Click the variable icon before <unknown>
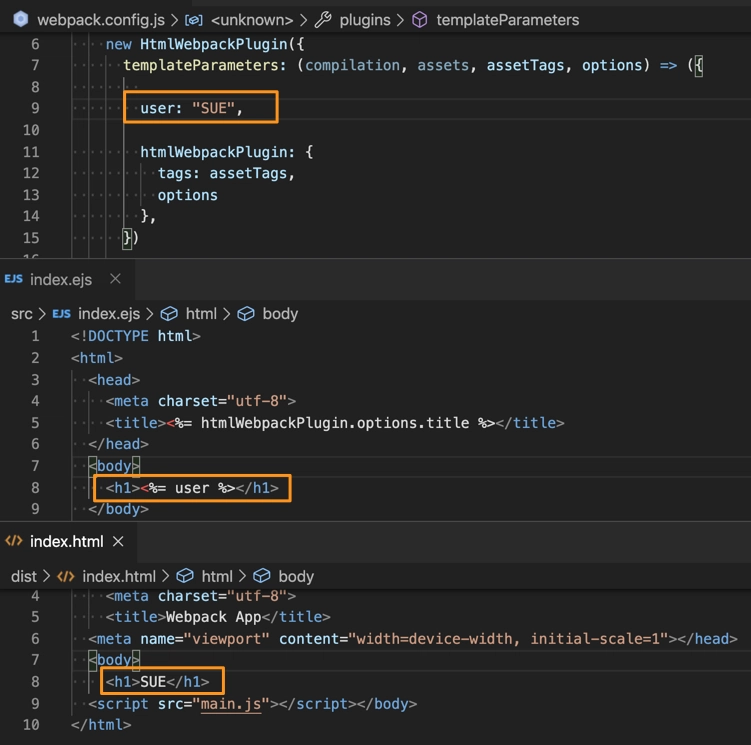 194,20
